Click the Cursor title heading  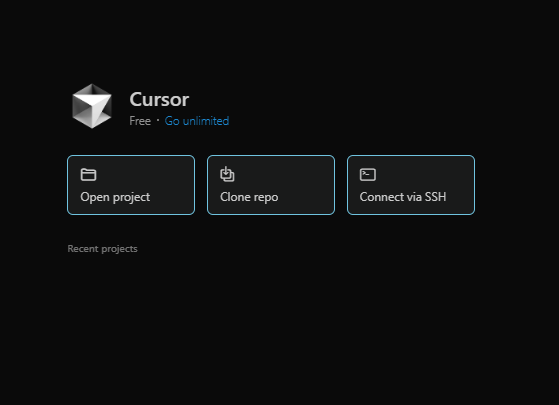159,99
